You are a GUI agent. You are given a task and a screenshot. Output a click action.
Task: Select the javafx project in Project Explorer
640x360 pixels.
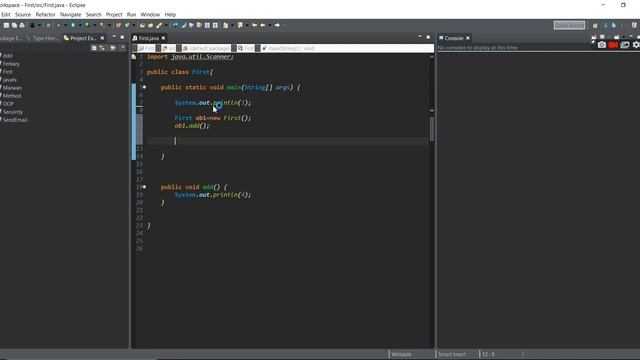9,80
